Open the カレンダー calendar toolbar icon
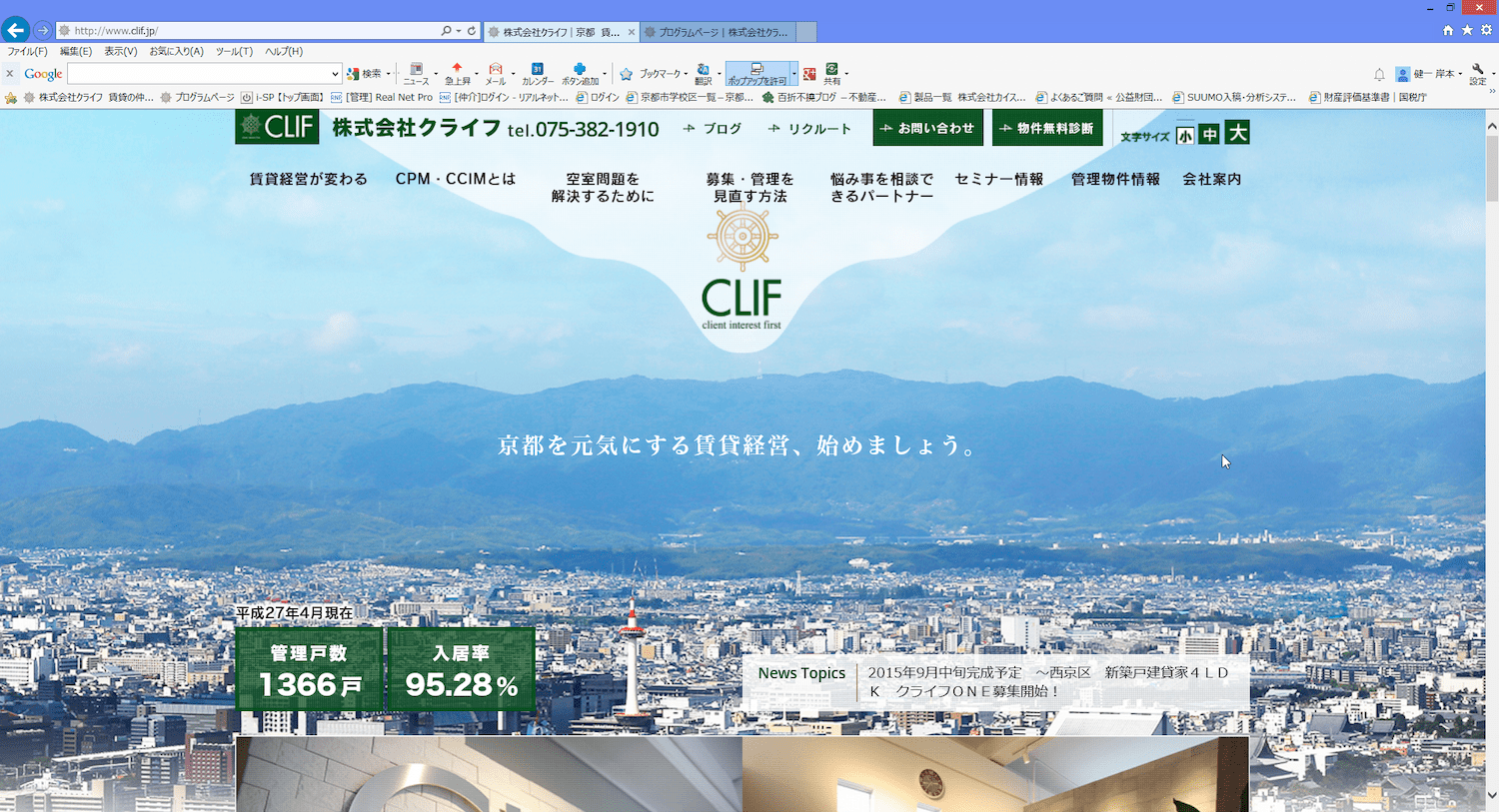1499x812 pixels. coord(537,74)
